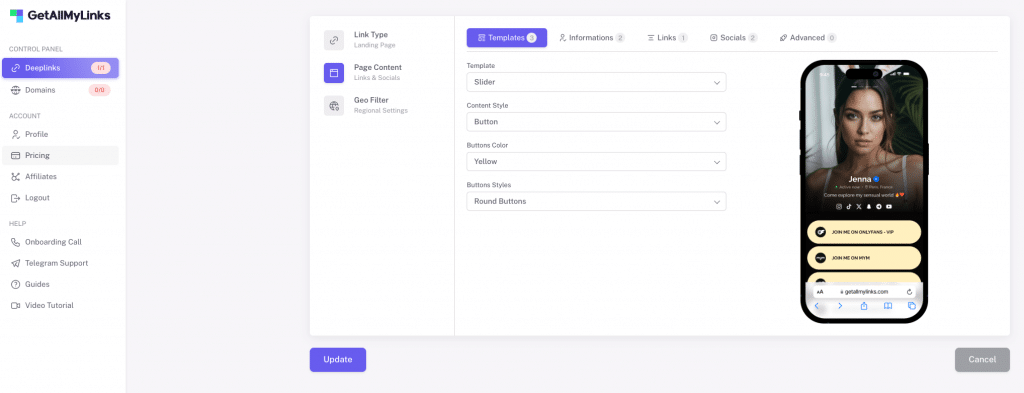The height and width of the screenshot is (393, 1024).
Task: Click the Page Content layout icon
Action: 334,72
